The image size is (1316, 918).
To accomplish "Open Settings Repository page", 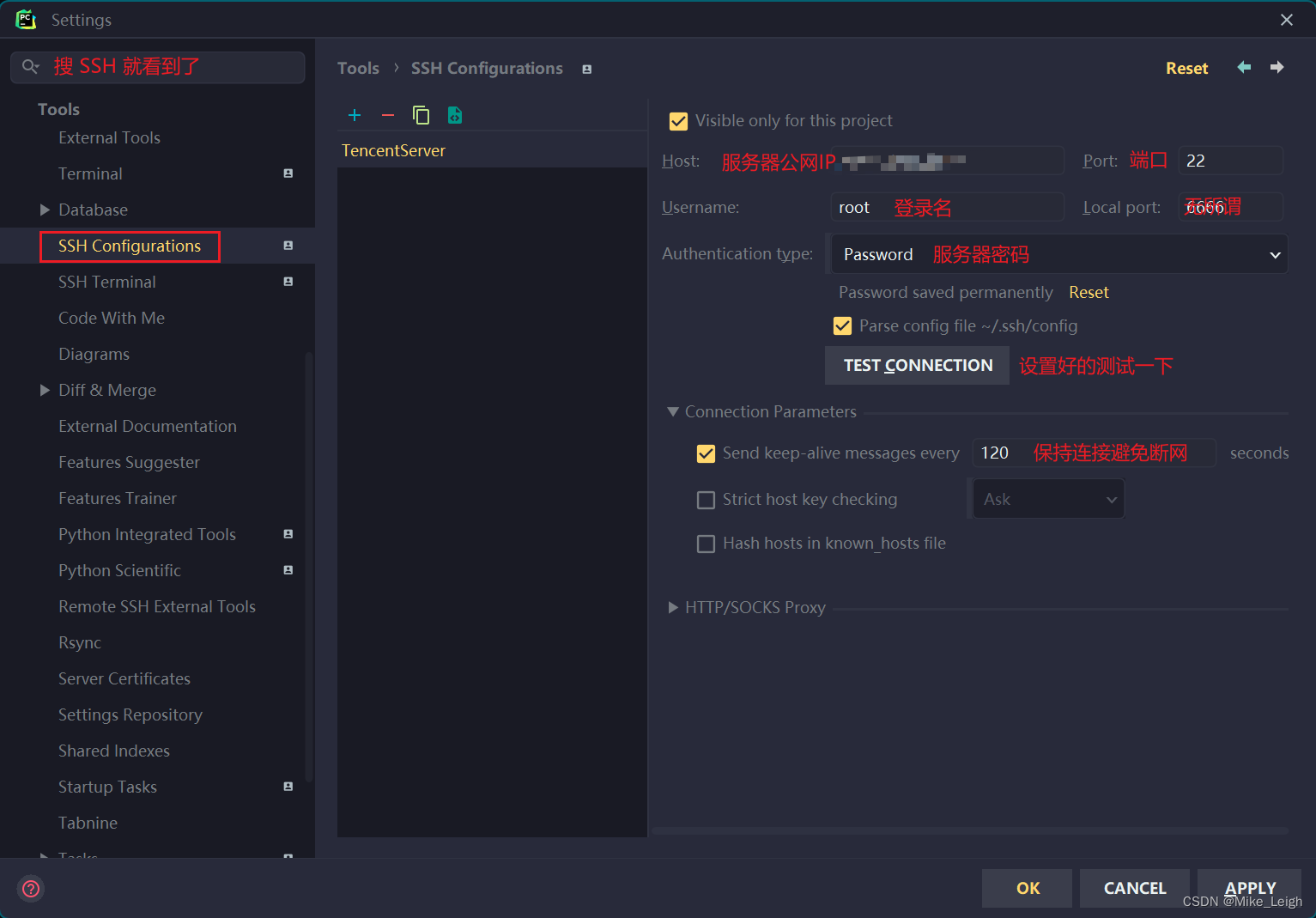I will [x=130, y=714].
